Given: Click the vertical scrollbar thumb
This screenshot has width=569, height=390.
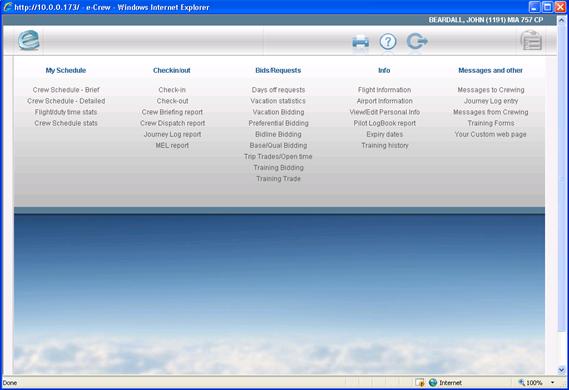Looking at the screenshot, I should (561, 178).
